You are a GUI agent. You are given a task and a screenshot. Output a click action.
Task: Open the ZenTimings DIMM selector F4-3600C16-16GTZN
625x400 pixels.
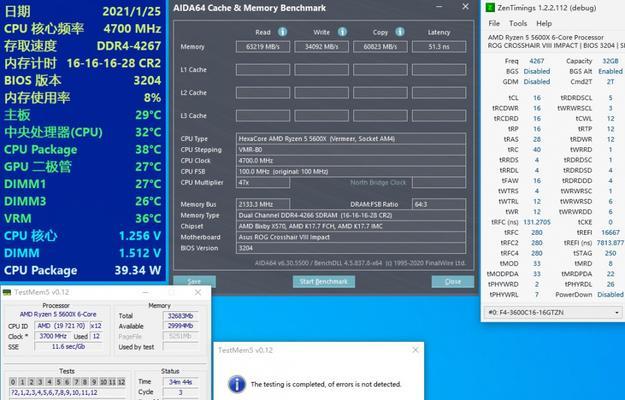coord(553,312)
